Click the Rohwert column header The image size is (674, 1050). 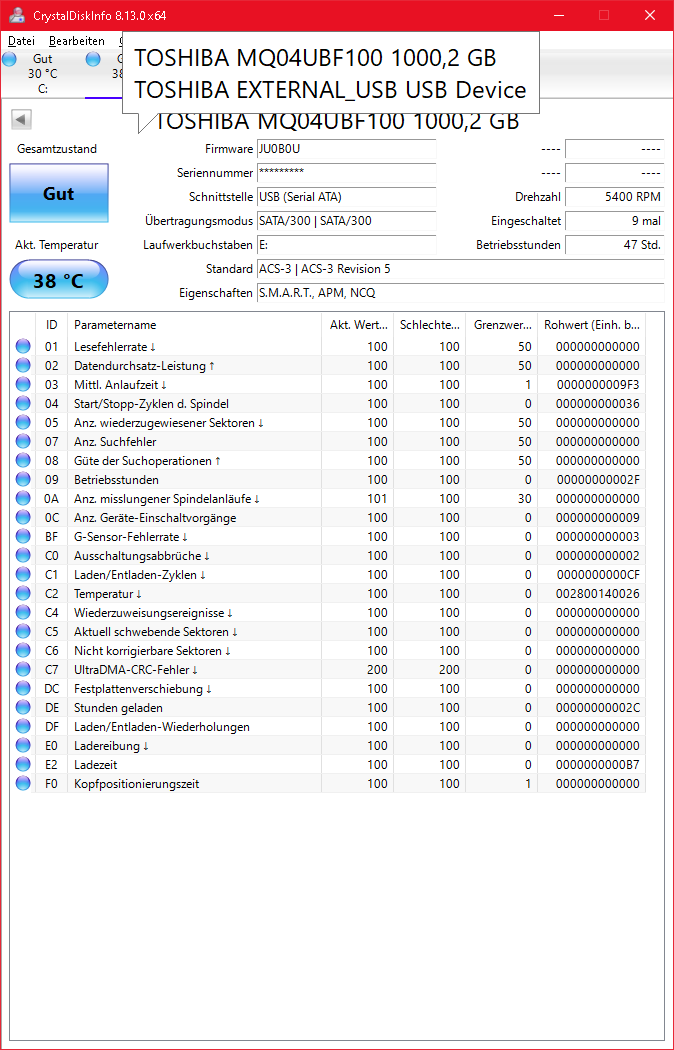[x=592, y=325]
